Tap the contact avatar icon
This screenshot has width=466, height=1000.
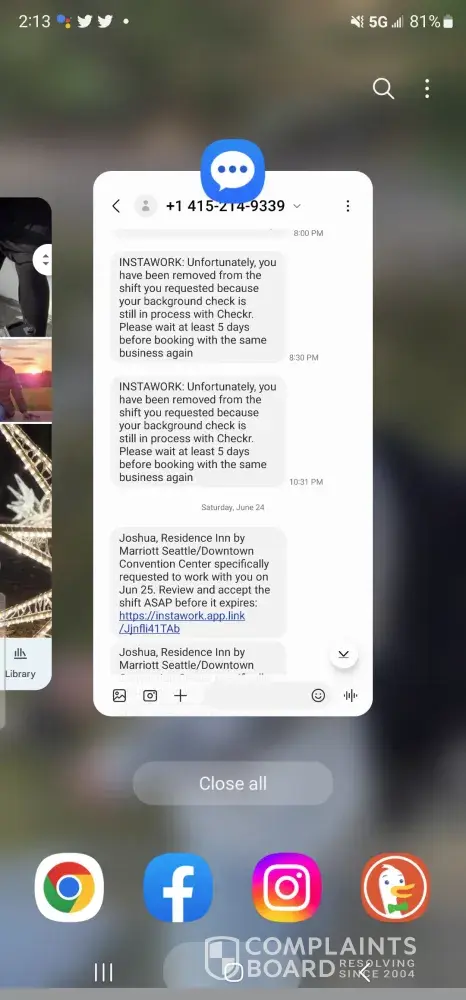pyautogui.click(x=146, y=206)
